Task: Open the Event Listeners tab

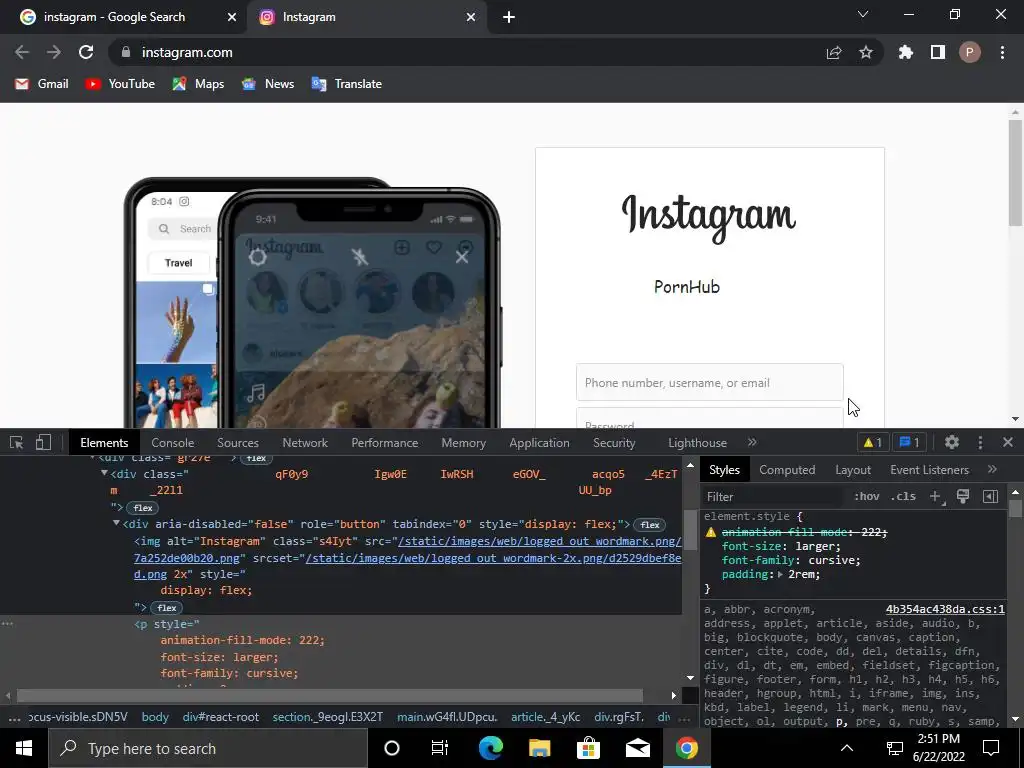Action: pos(929,470)
